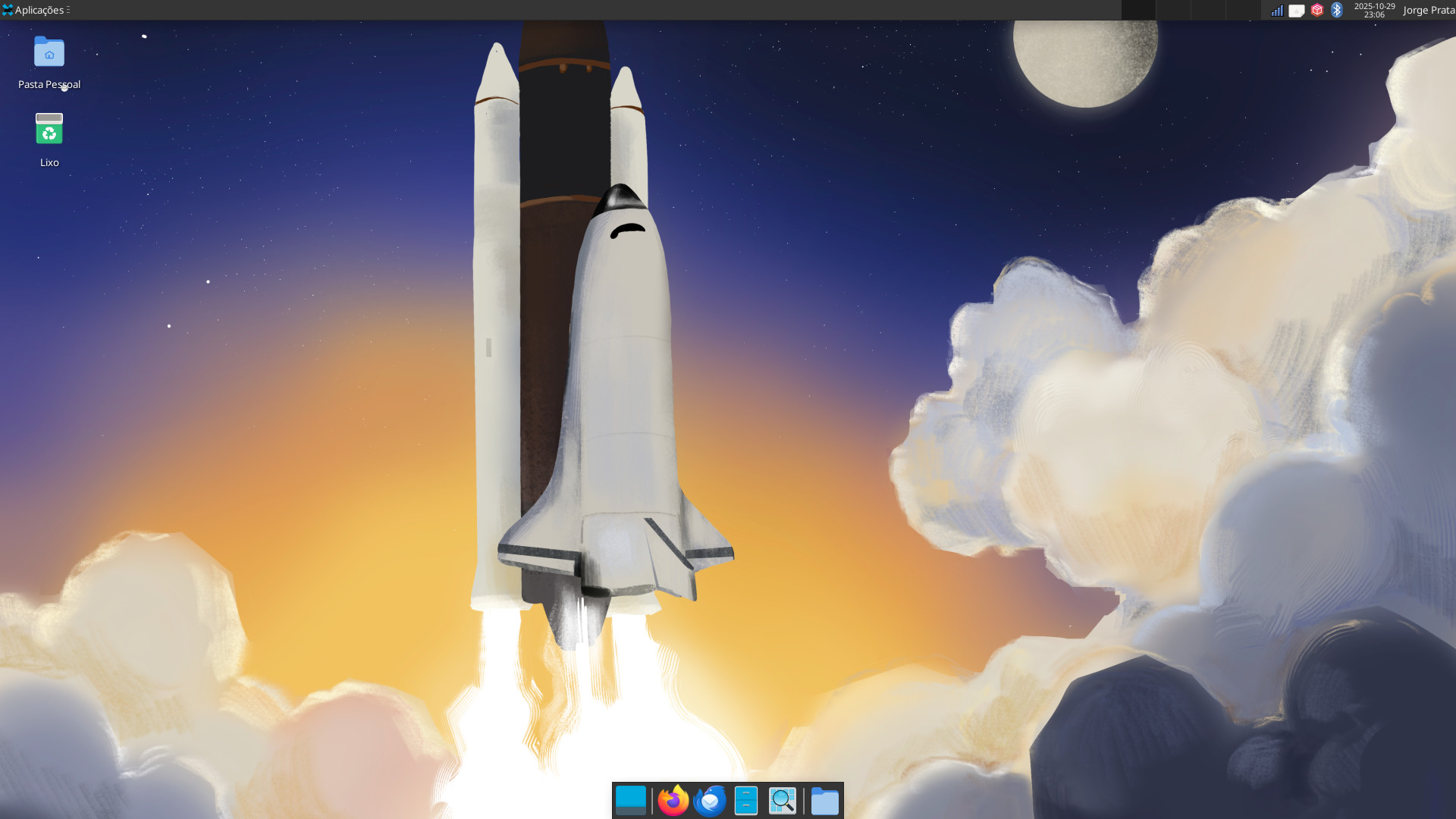Open the Pasta Pessoal home folder icon
The height and width of the screenshot is (819, 1456).
[x=49, y=52]
